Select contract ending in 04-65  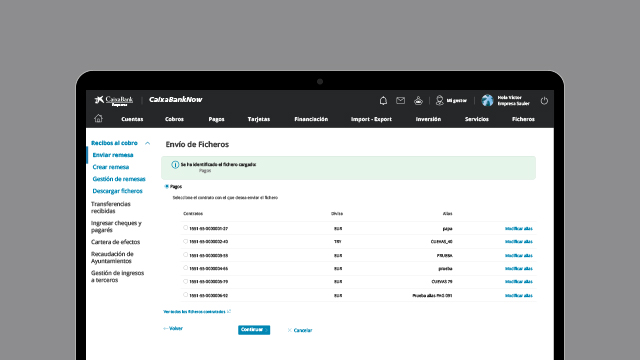click(x=185, y=268)
